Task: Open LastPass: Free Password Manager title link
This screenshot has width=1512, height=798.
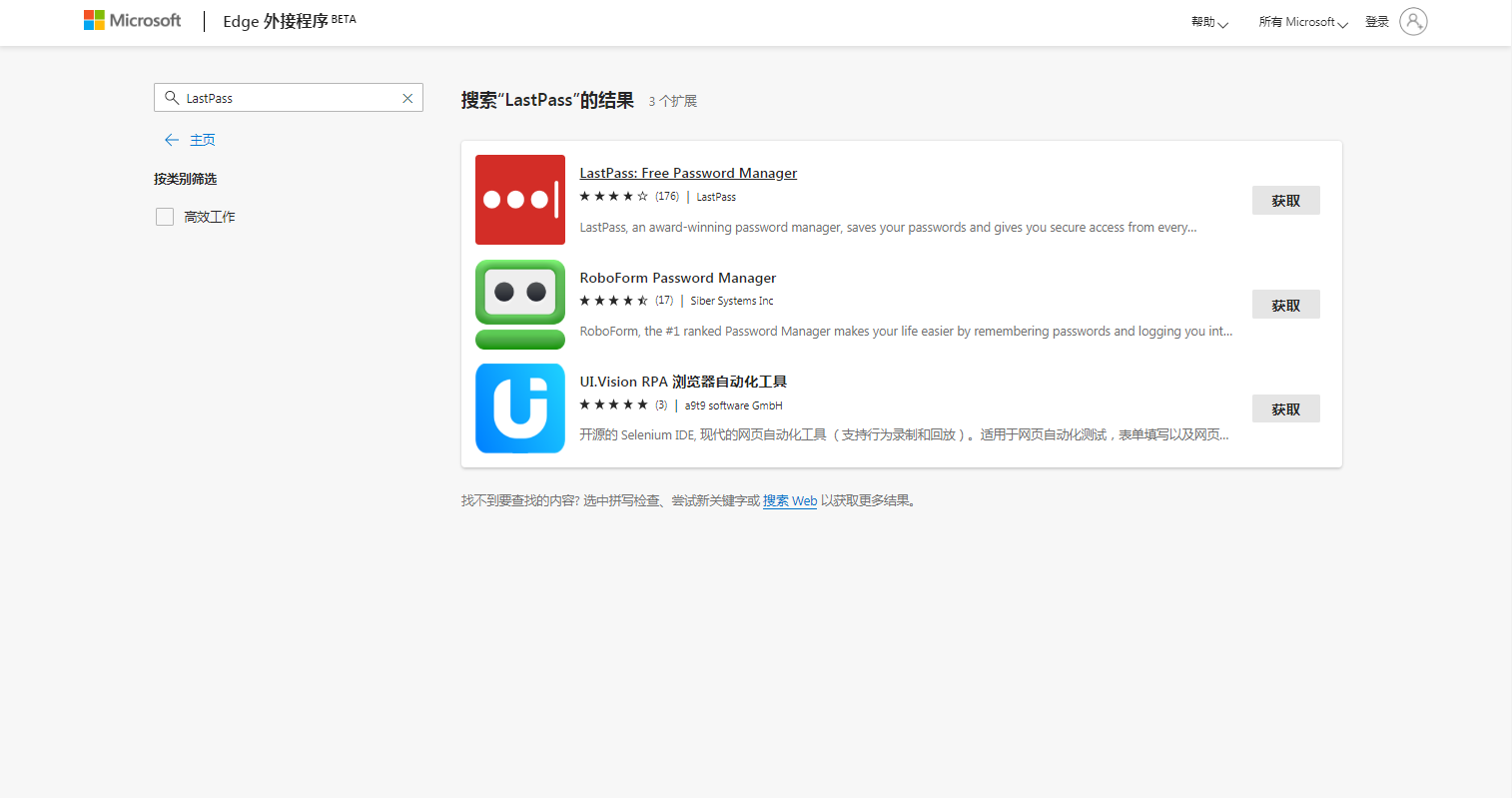Action: (x=688, y=173)
